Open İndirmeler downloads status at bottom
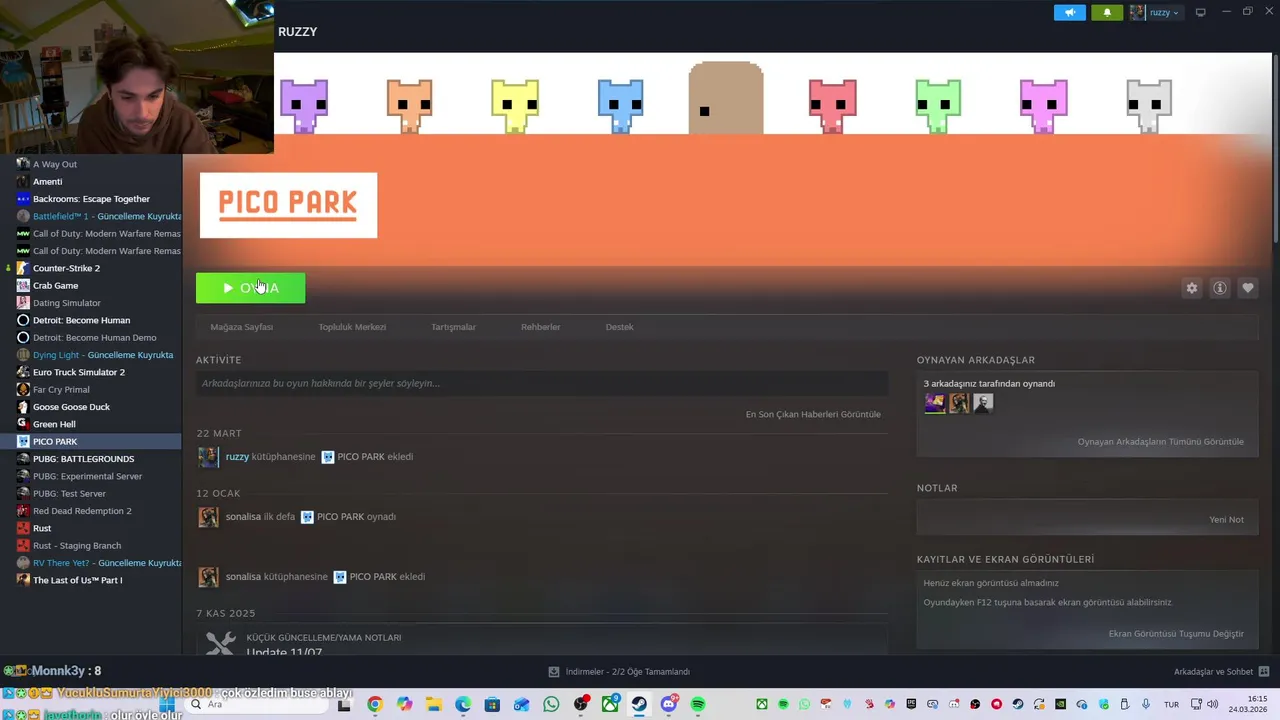The height and width of the screenshot is (720, 1280). [619, 672]
